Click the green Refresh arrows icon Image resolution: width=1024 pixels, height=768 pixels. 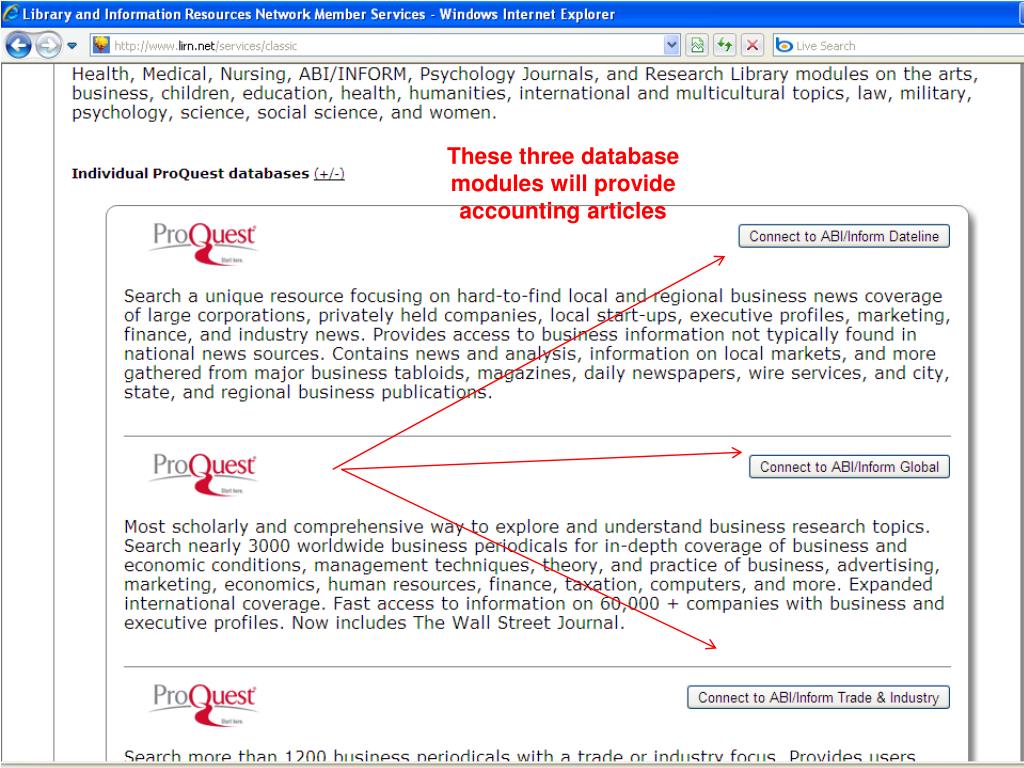click(724, 46)
